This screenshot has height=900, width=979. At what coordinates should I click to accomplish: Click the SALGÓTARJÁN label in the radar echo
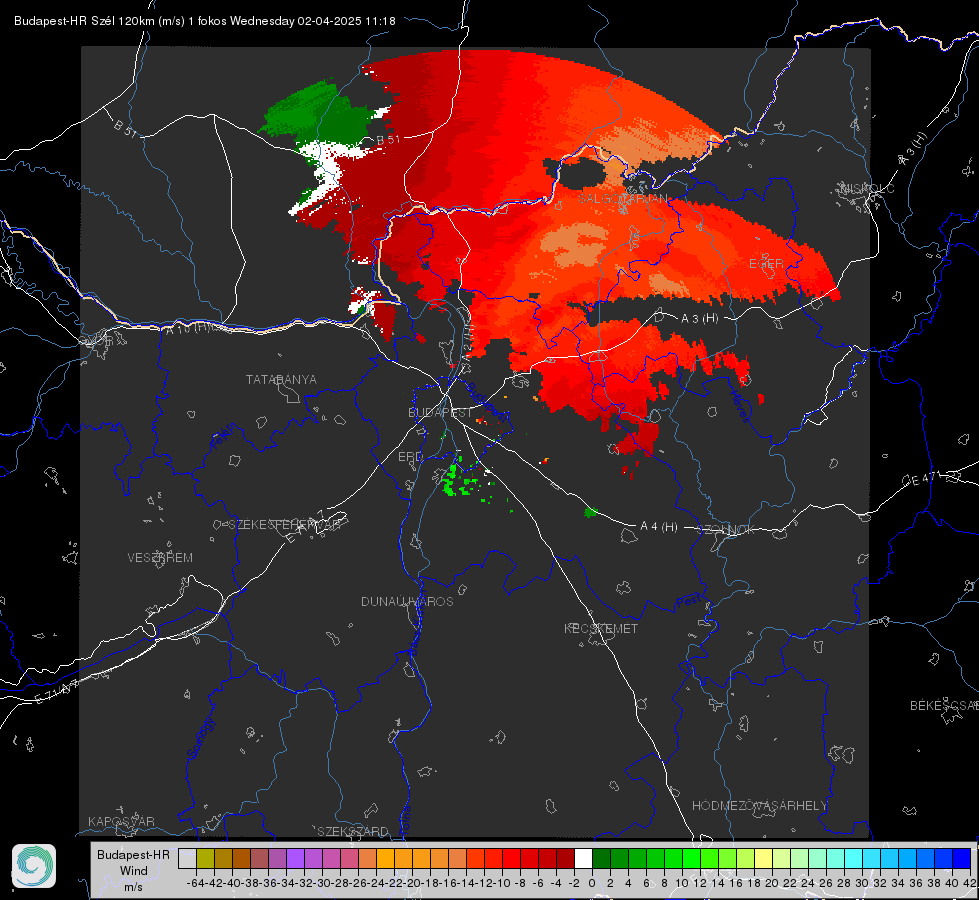click(622, 199)
